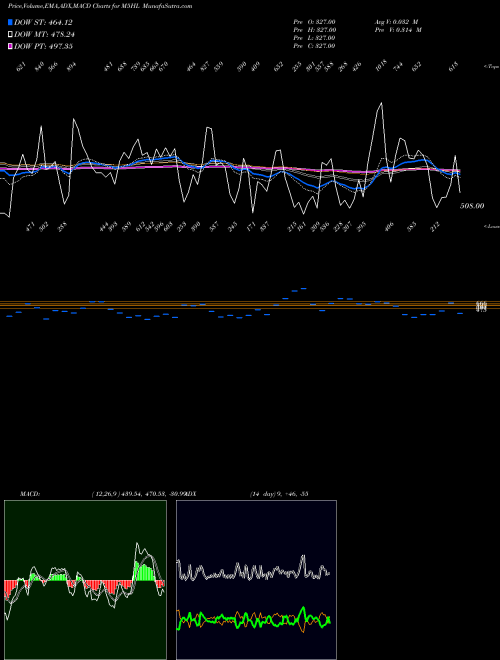Viewport: 500px width, 660px height.
Task: Click the 1018 top value label
Action: click(x=381, y=66)
